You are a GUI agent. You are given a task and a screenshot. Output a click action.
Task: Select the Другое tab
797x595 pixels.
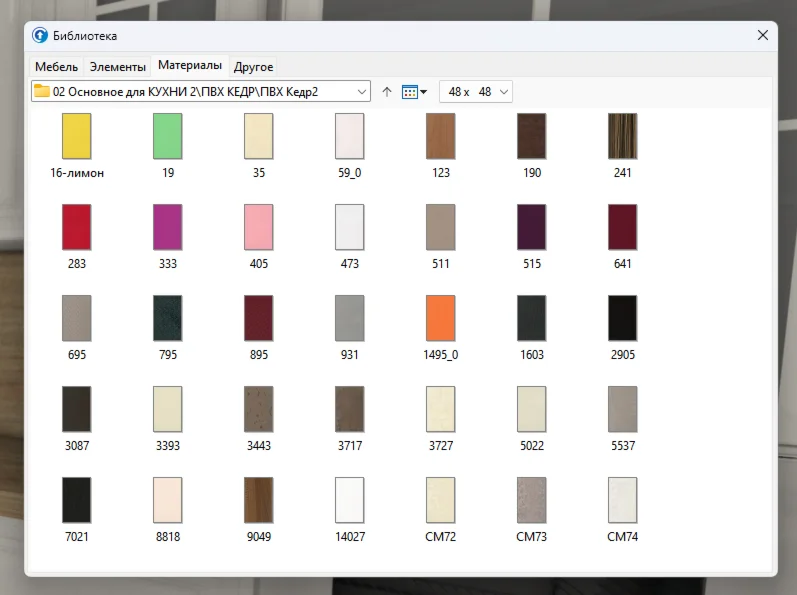tap(253, 67)
